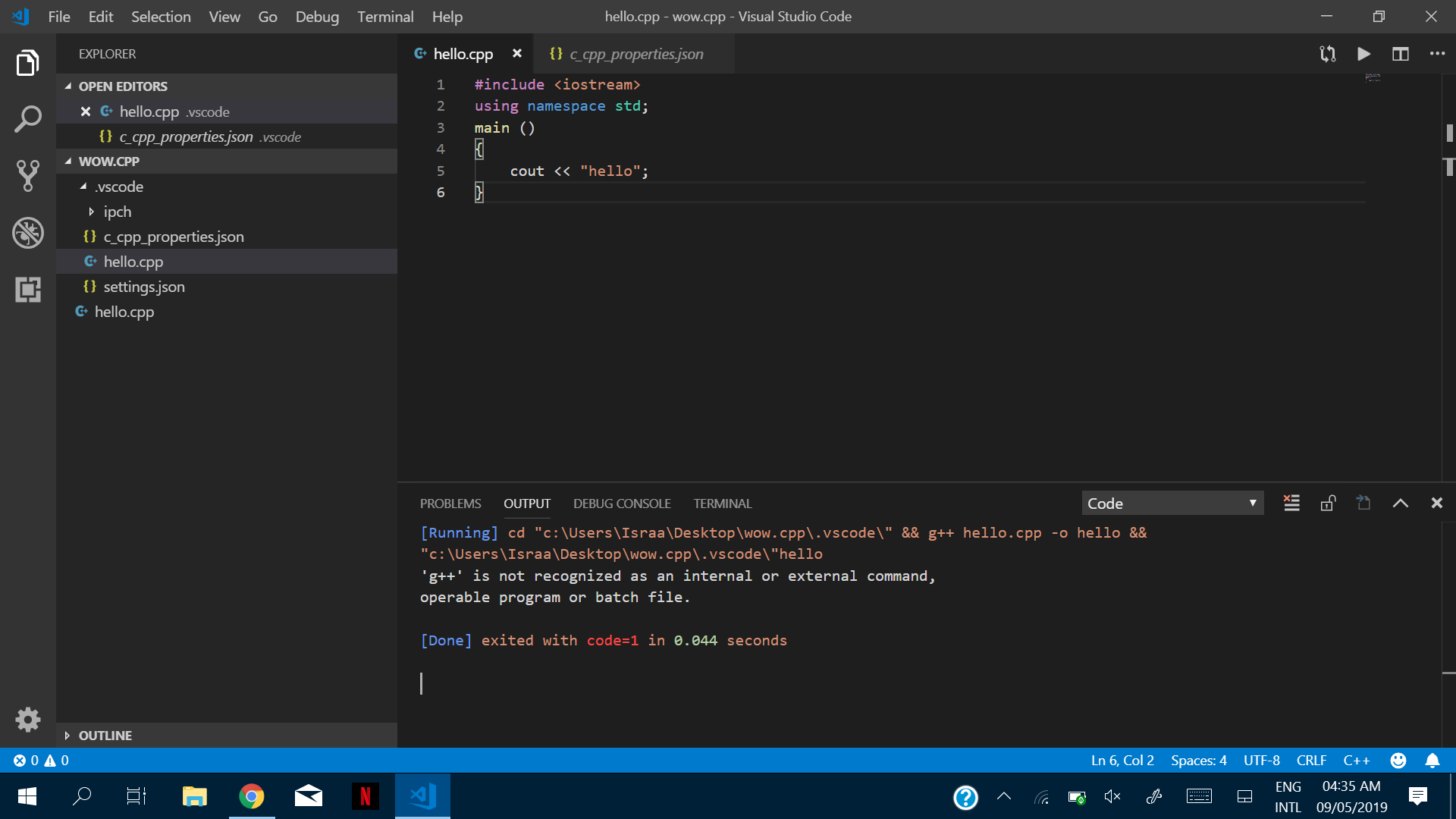Click Ln 6, Col 2 status entry

click(x=1122, y=760)
